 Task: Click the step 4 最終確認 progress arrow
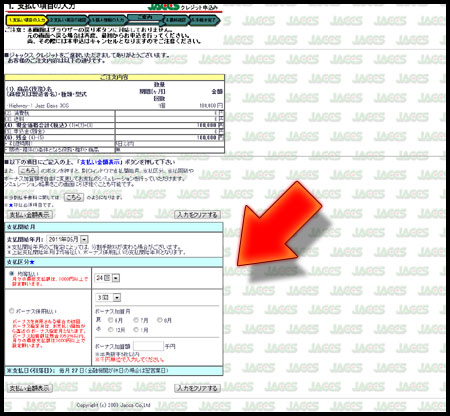pyautogui.click(x=177, y=20)
